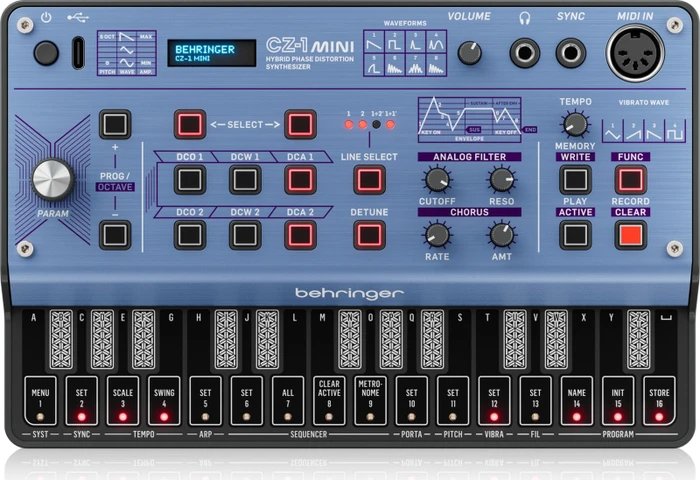Click SET step button 2 under SYNC
The height and width of the screenshot is (480, 700).
coord(82,401)
